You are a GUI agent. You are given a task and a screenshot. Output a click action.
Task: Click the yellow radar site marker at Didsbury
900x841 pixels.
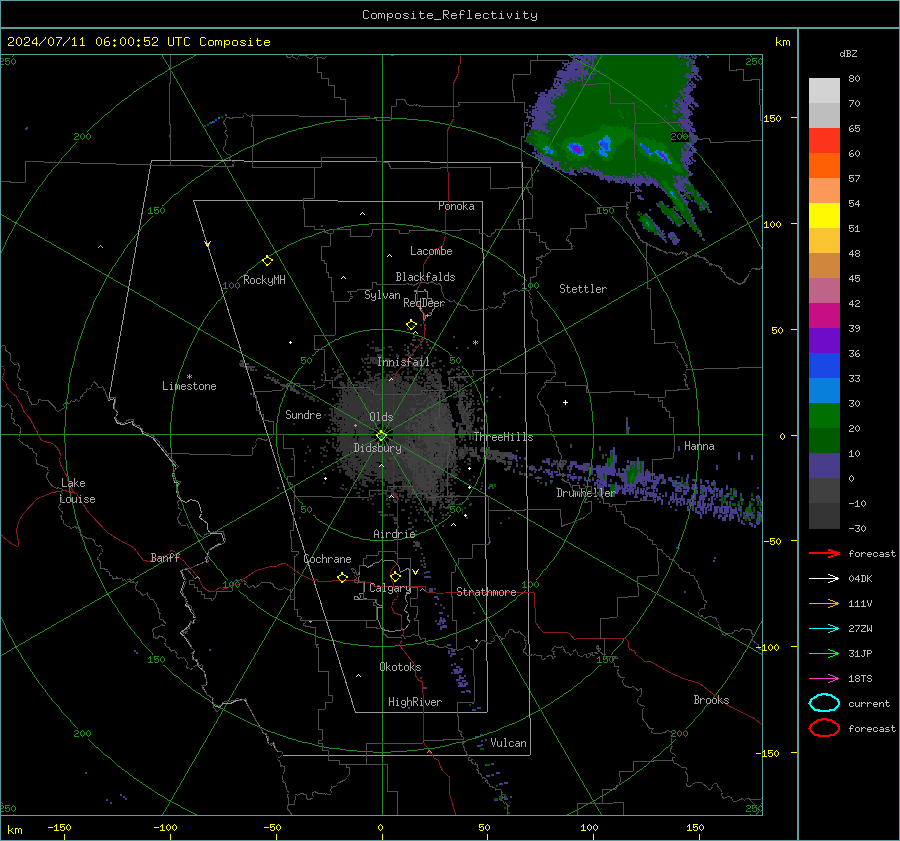(x=382, y=436)
